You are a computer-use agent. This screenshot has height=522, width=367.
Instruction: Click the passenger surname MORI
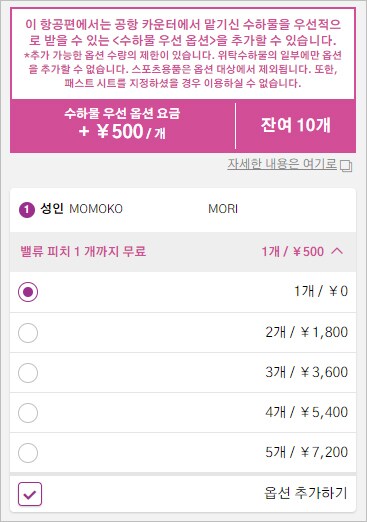[x=223, y=209]
